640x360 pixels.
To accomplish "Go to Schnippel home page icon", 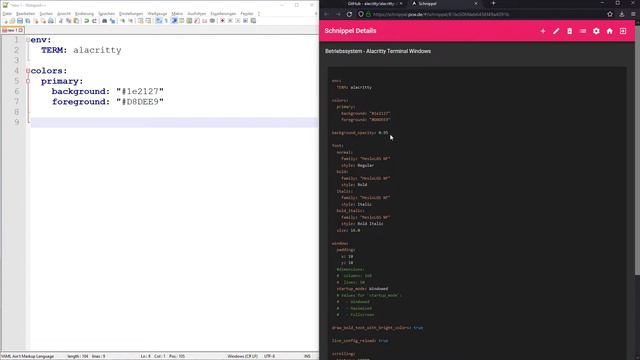I will point(609,31).
